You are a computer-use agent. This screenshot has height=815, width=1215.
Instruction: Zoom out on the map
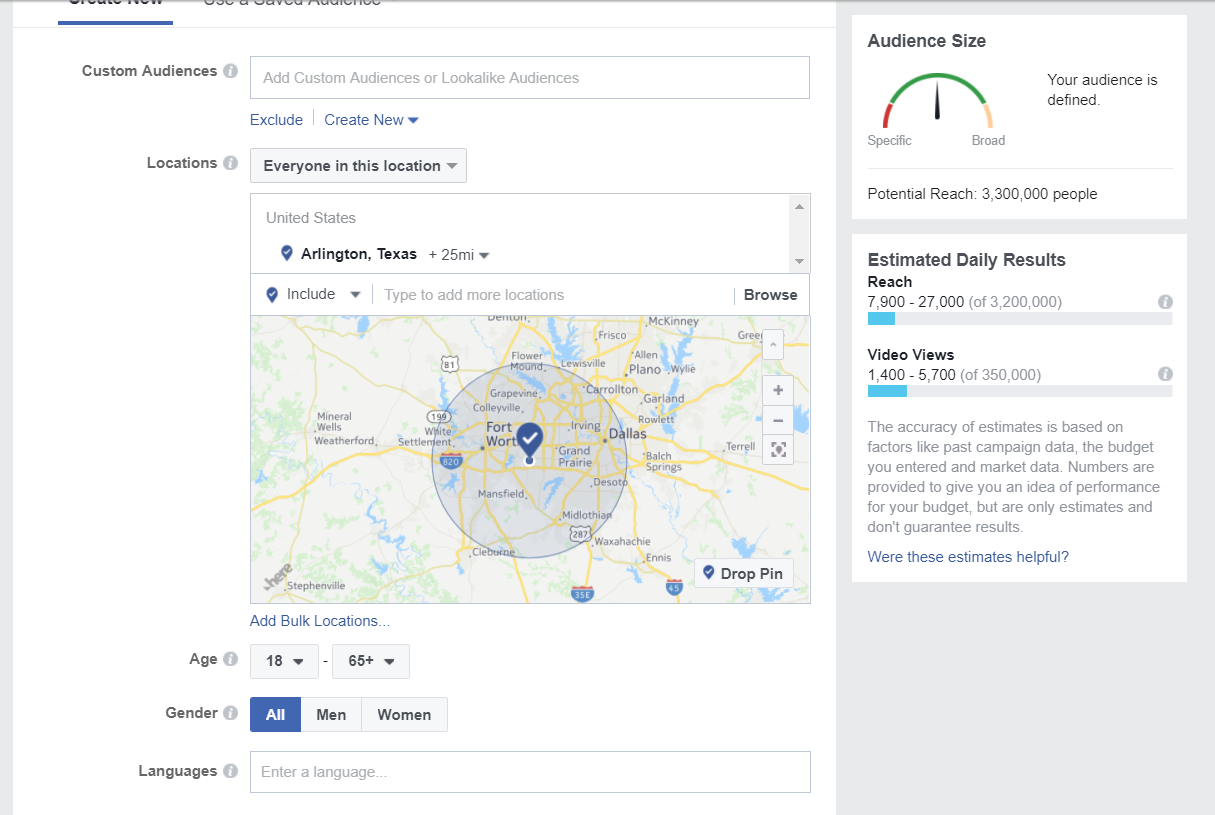coord(778,420)
